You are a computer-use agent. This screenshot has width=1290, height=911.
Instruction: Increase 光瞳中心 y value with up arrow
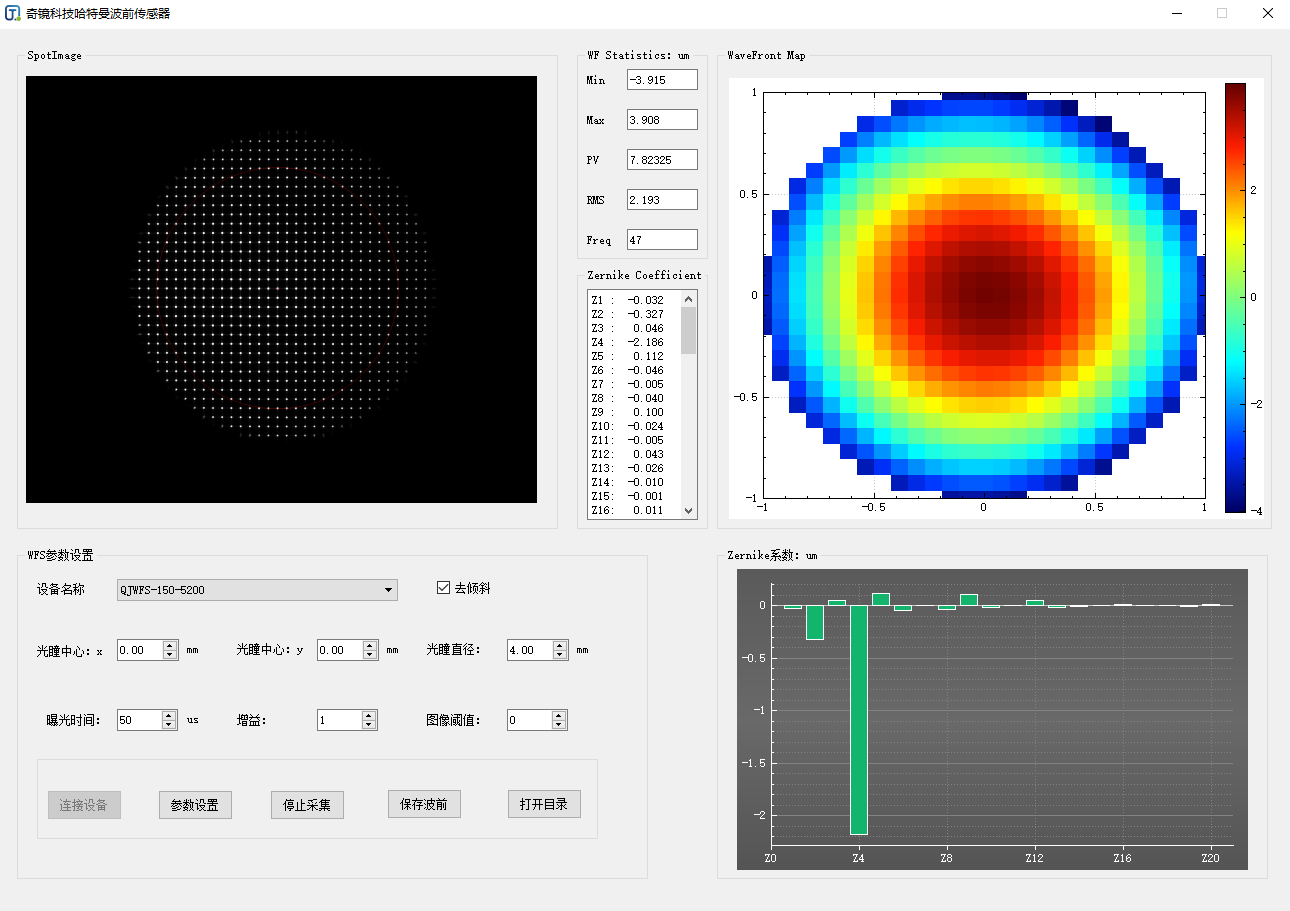(370, 645)
